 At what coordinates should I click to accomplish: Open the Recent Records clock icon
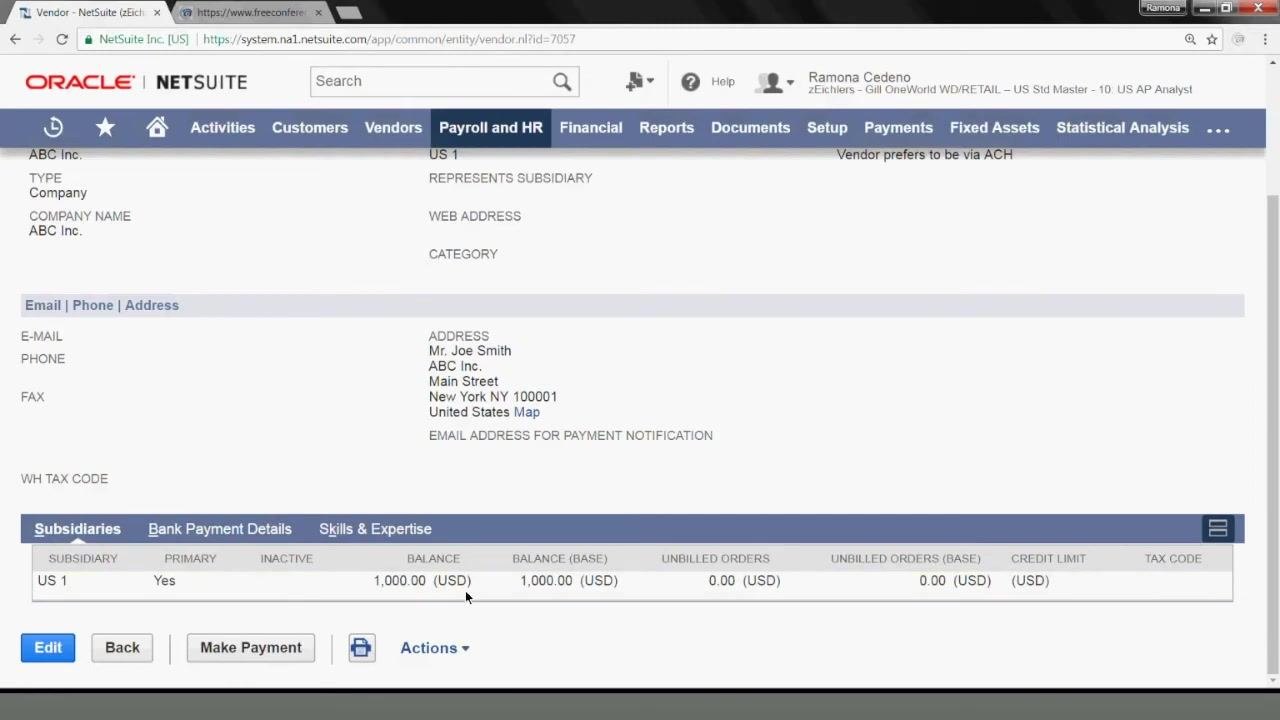pos(54,127)
